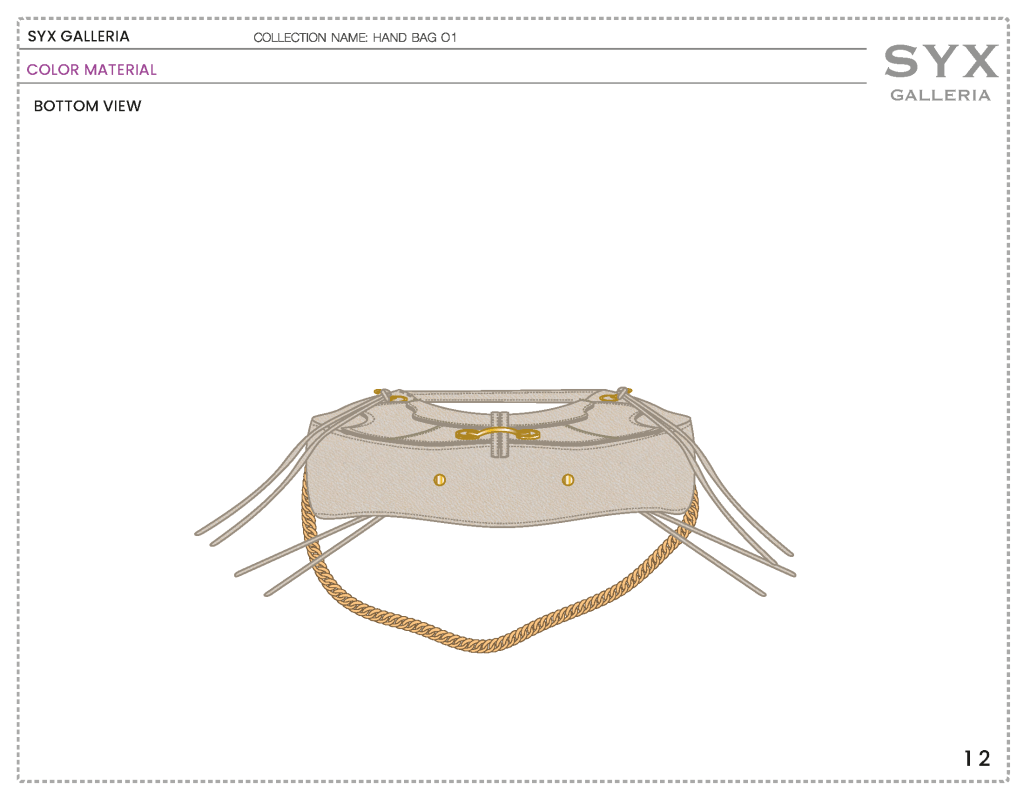Viewport: 1024px width, 791px height.
Task: Pick the right gold eyelet ring
Action: coord(610,398)
